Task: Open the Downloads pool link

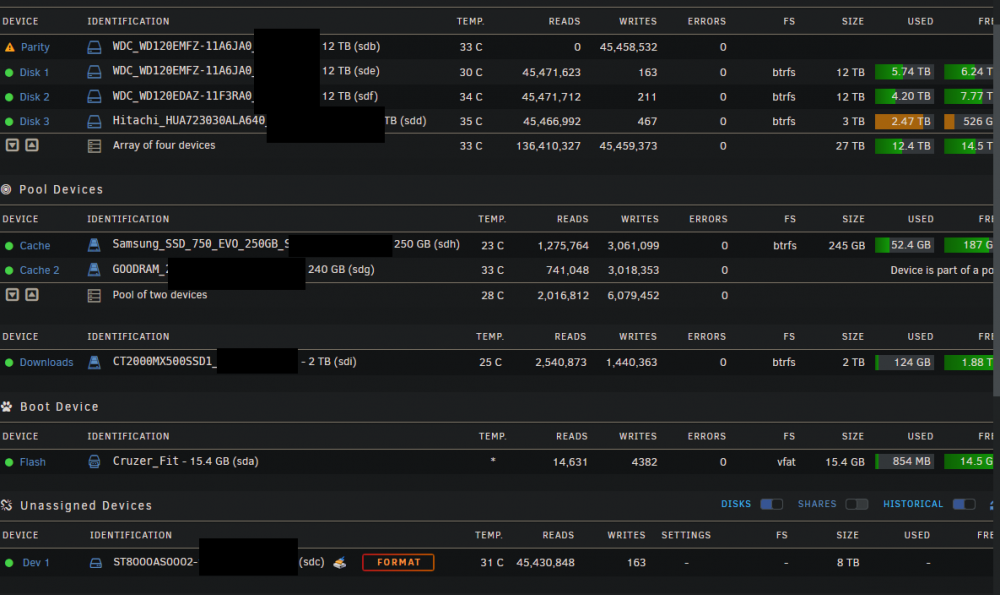Action: pos(47,362)
